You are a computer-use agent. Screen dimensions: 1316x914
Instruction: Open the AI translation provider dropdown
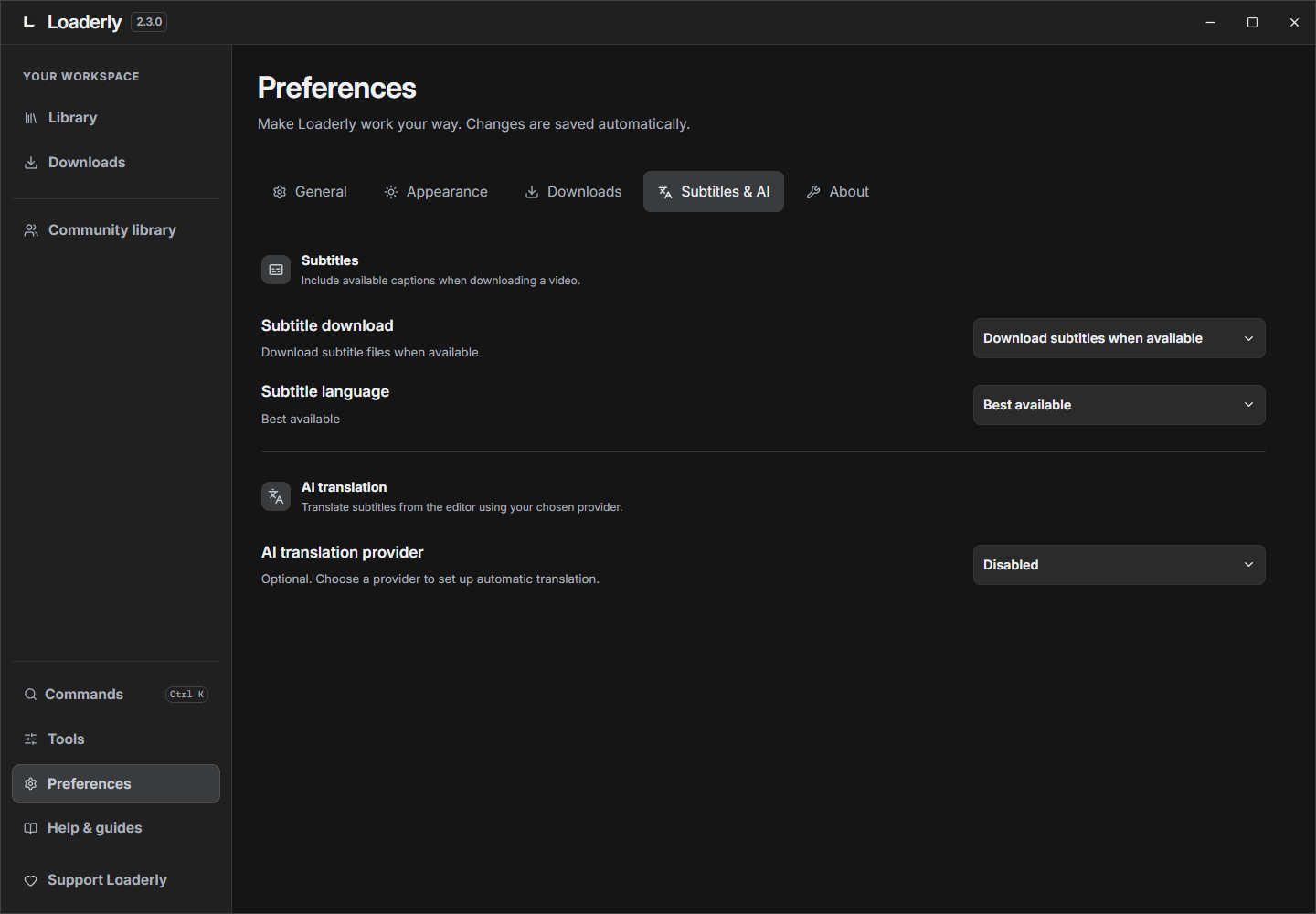click(1120, 565)
